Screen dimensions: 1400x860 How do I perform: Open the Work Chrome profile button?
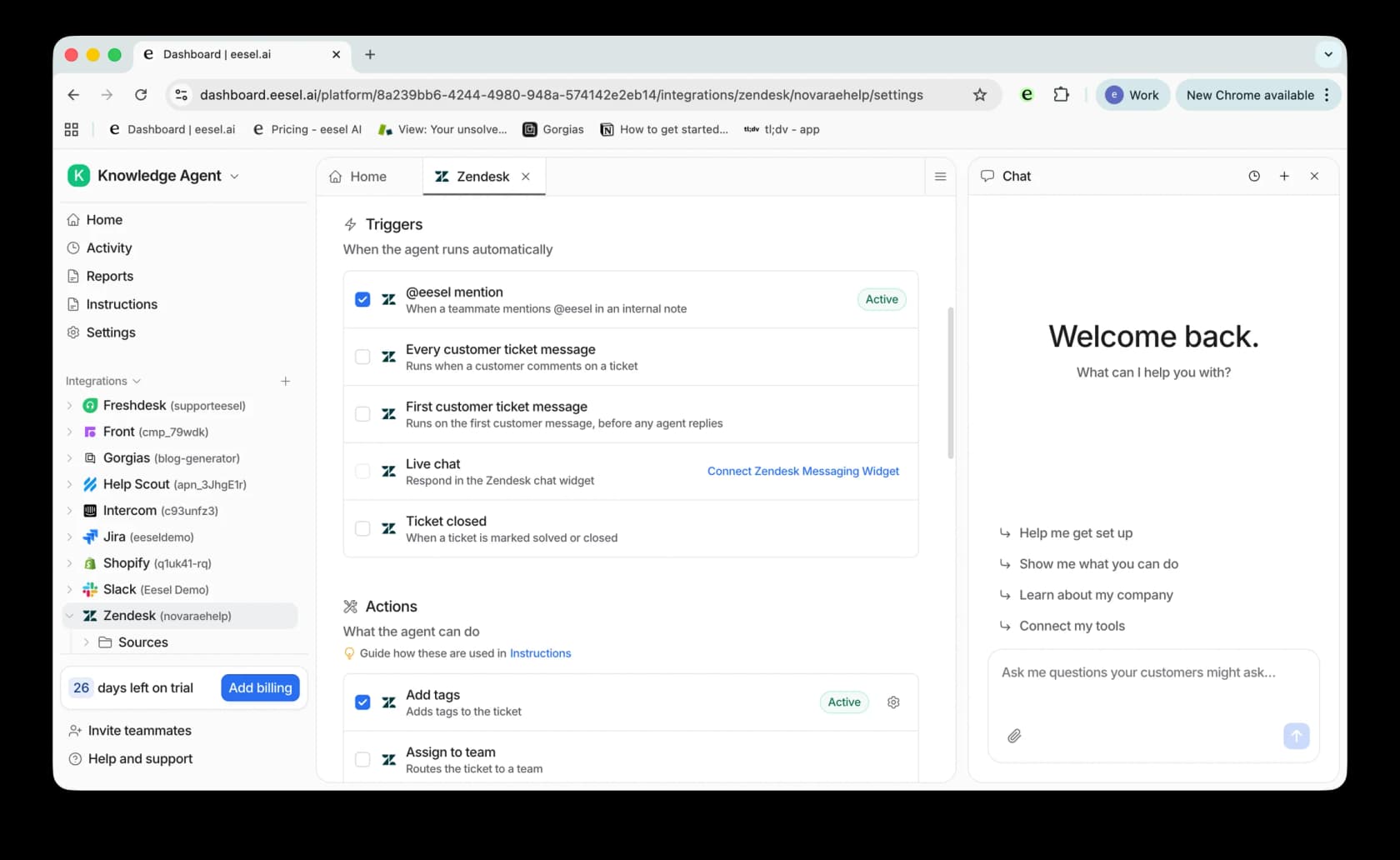[x=1132, y=95]
